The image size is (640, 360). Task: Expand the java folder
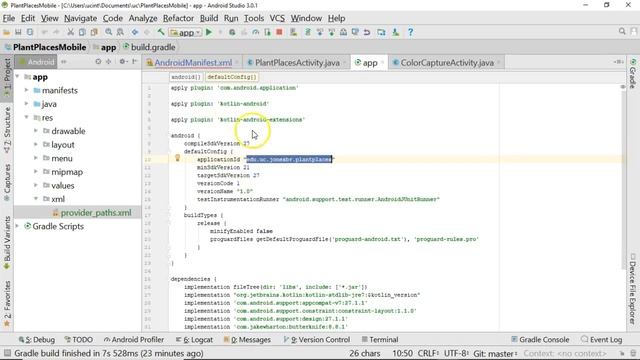[27, 104]
